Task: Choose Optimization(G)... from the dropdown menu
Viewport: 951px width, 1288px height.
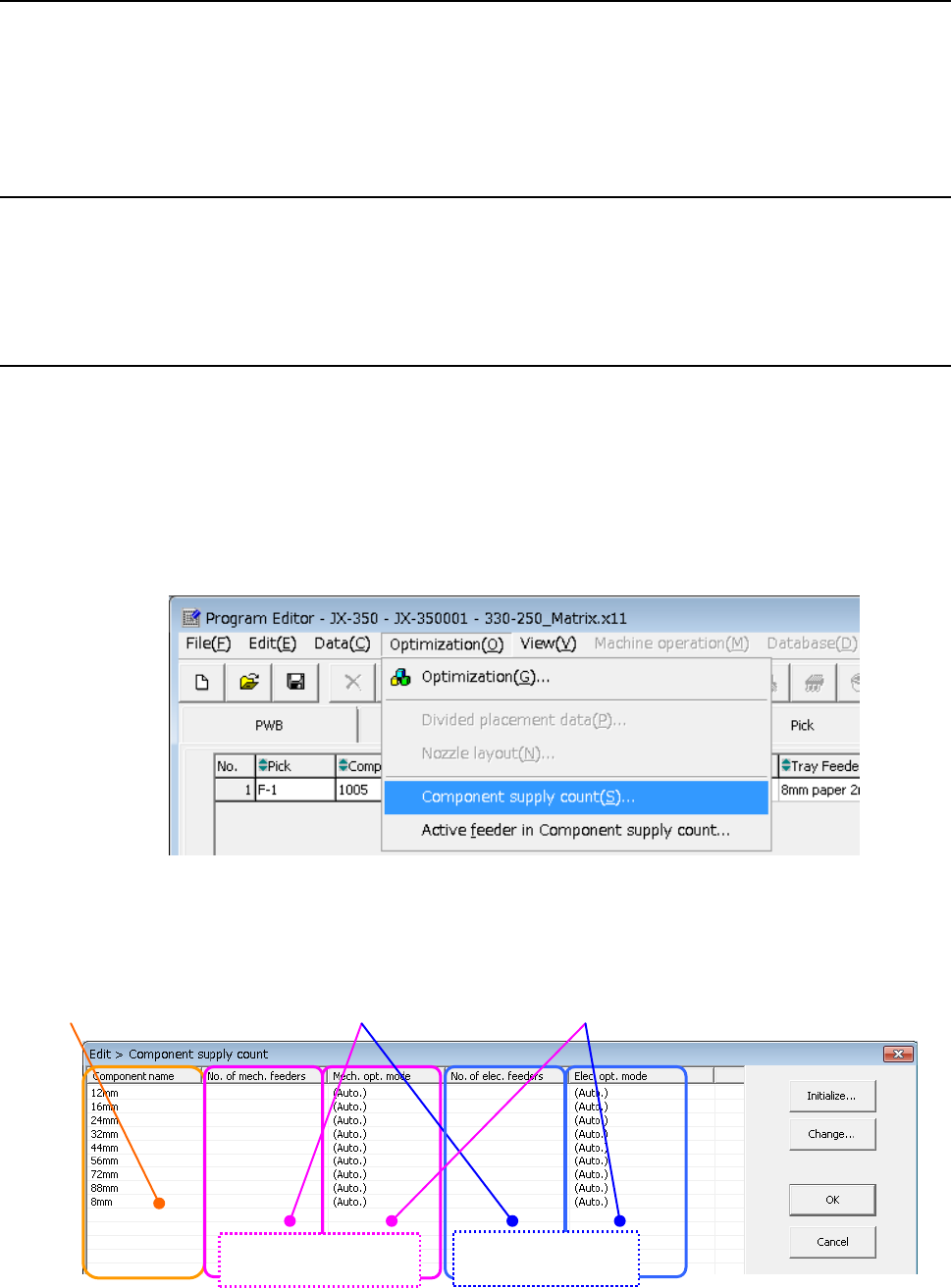Action: 576,677
